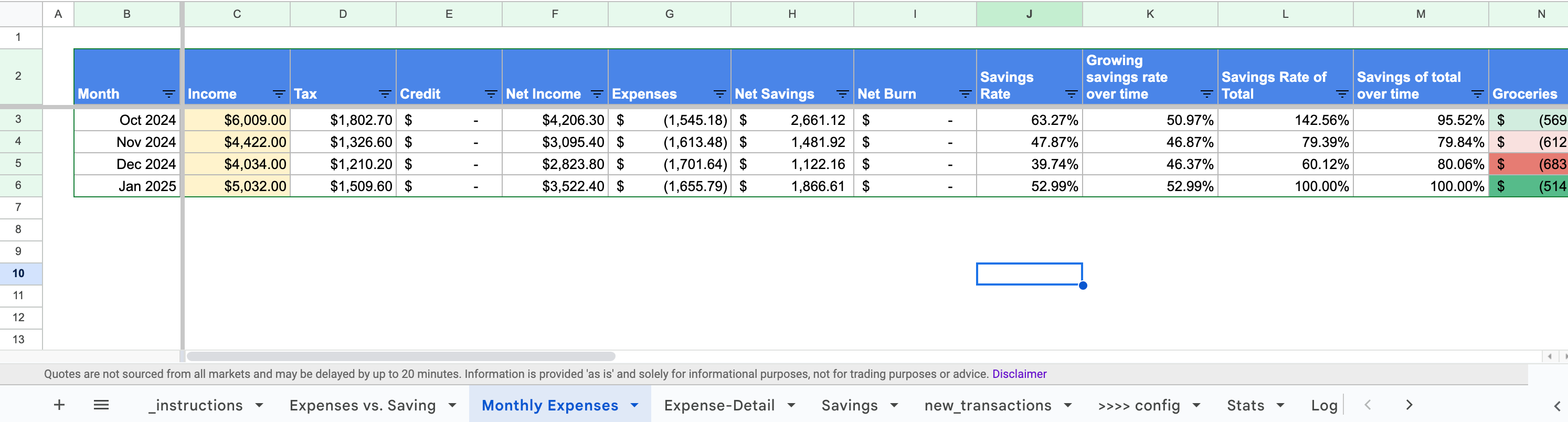The image size is (1568, 422).
Task: Open filter icon on Tax column header
Action: pyautogui.click(x=385, y=94)
